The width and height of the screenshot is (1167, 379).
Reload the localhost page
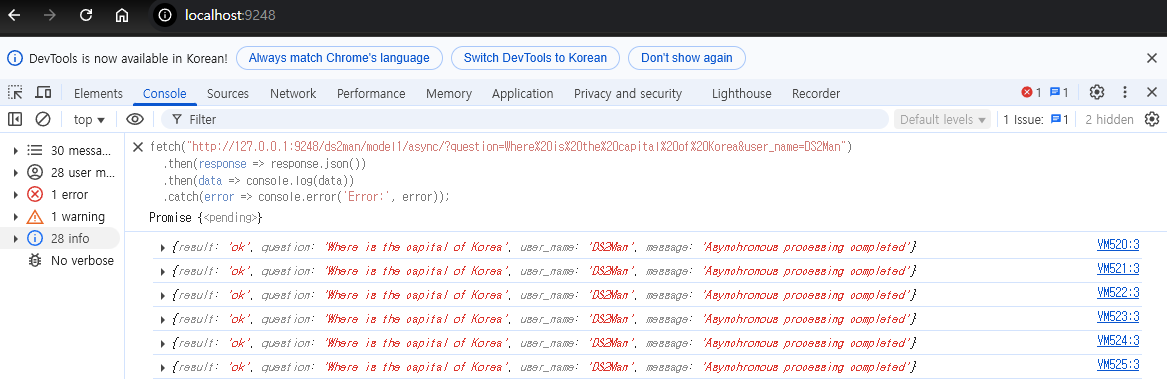[86, 15]
